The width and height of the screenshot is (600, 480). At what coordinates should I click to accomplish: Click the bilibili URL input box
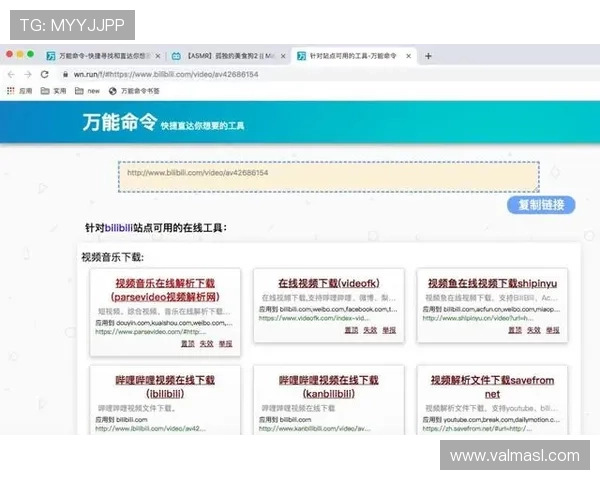click(x=329, y=176)
